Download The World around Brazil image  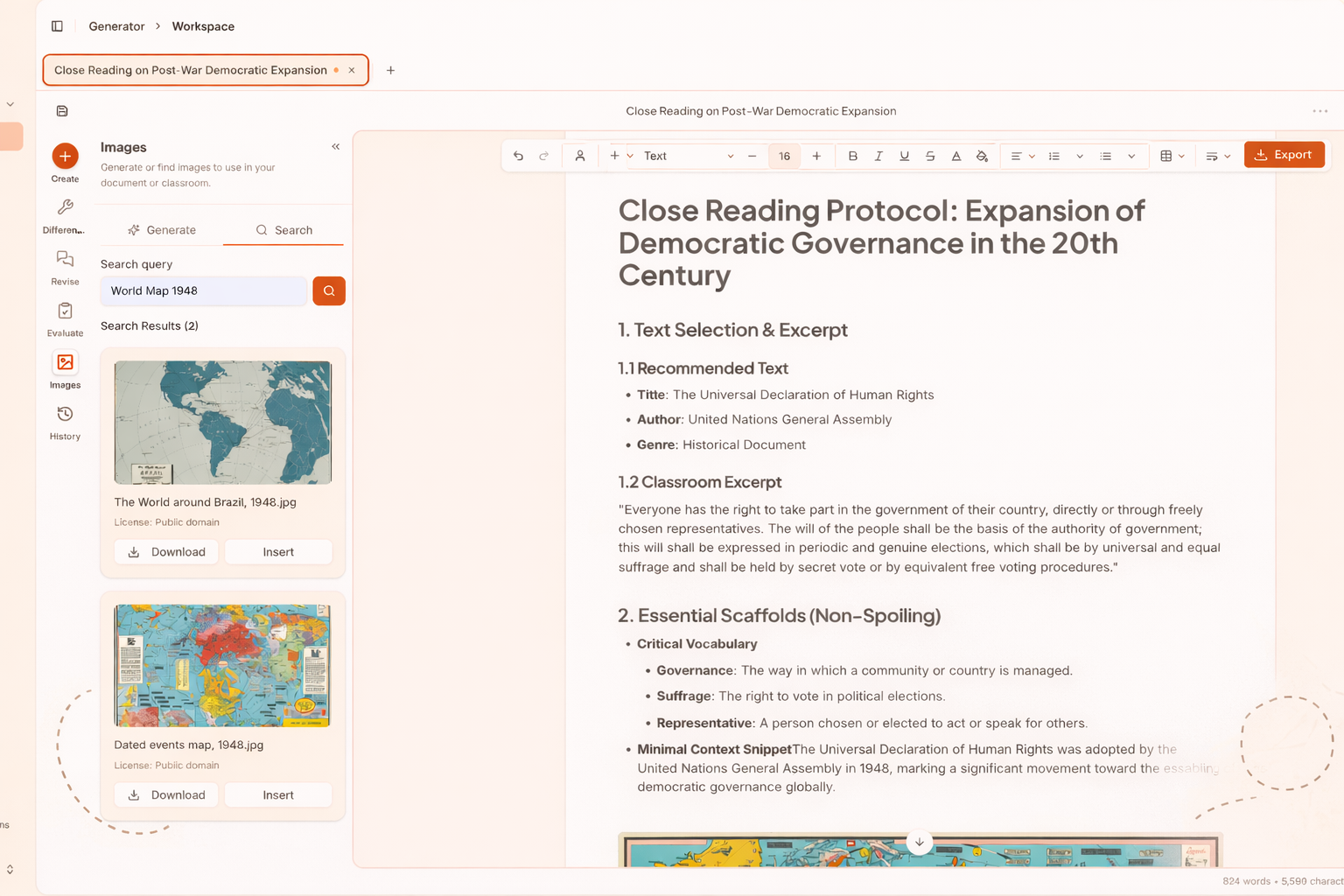click(x=166, y=552)
